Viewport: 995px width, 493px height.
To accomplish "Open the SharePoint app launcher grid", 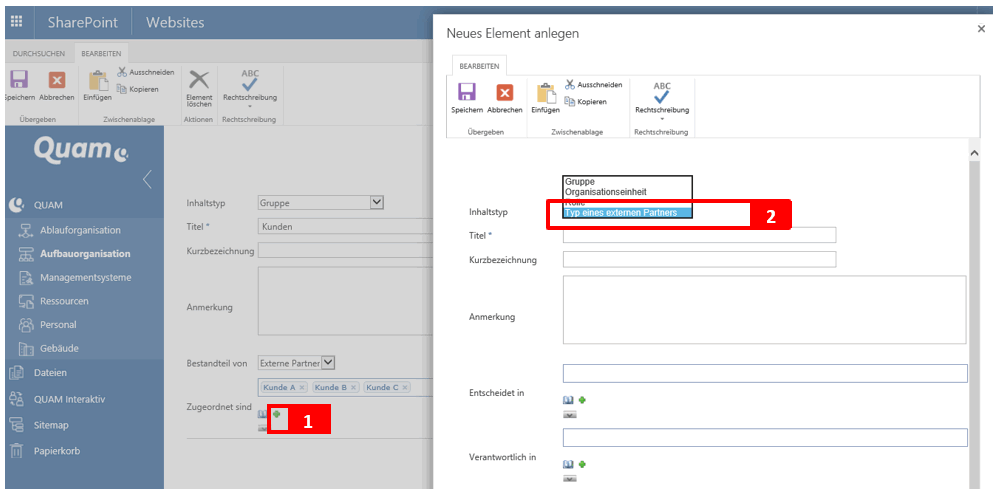I will click(x=16, y=21).
